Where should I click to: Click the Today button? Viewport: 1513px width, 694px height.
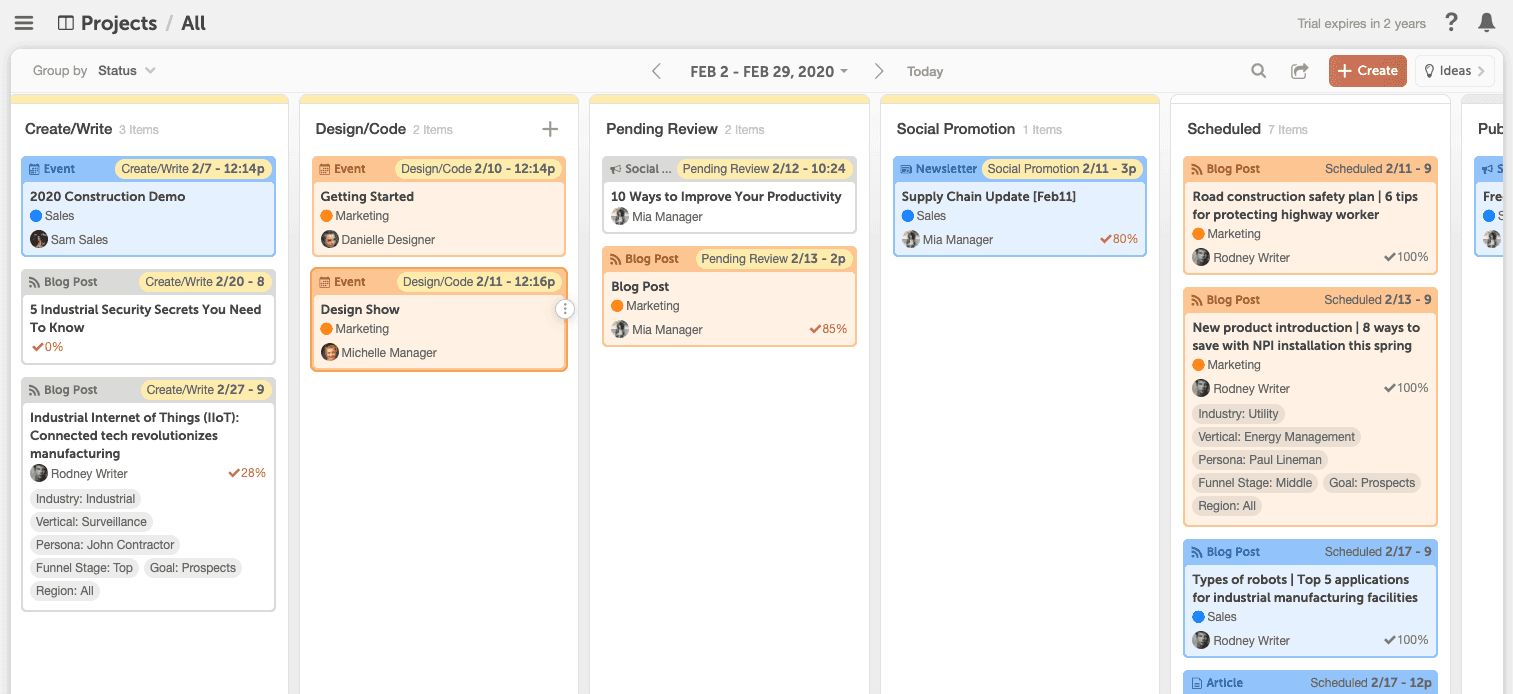[925, 71]
